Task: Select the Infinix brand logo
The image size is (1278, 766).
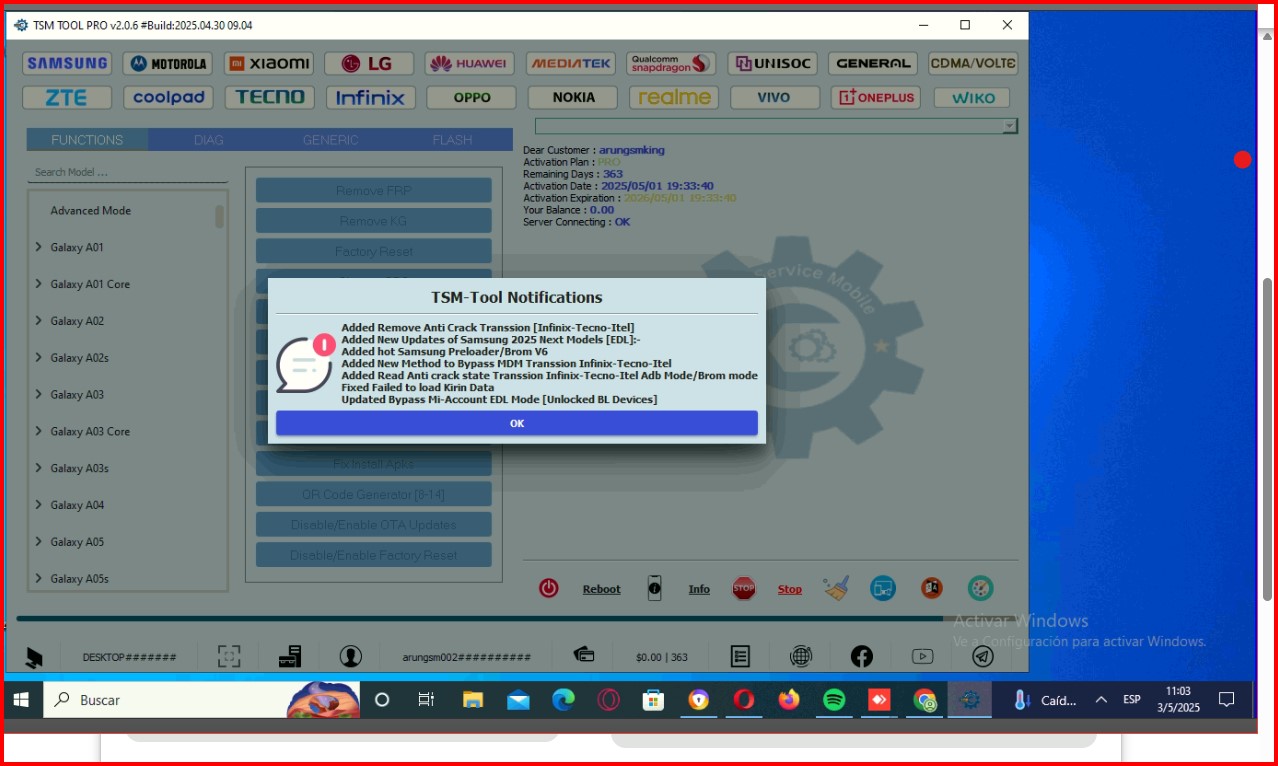Action: pos(370,97)
